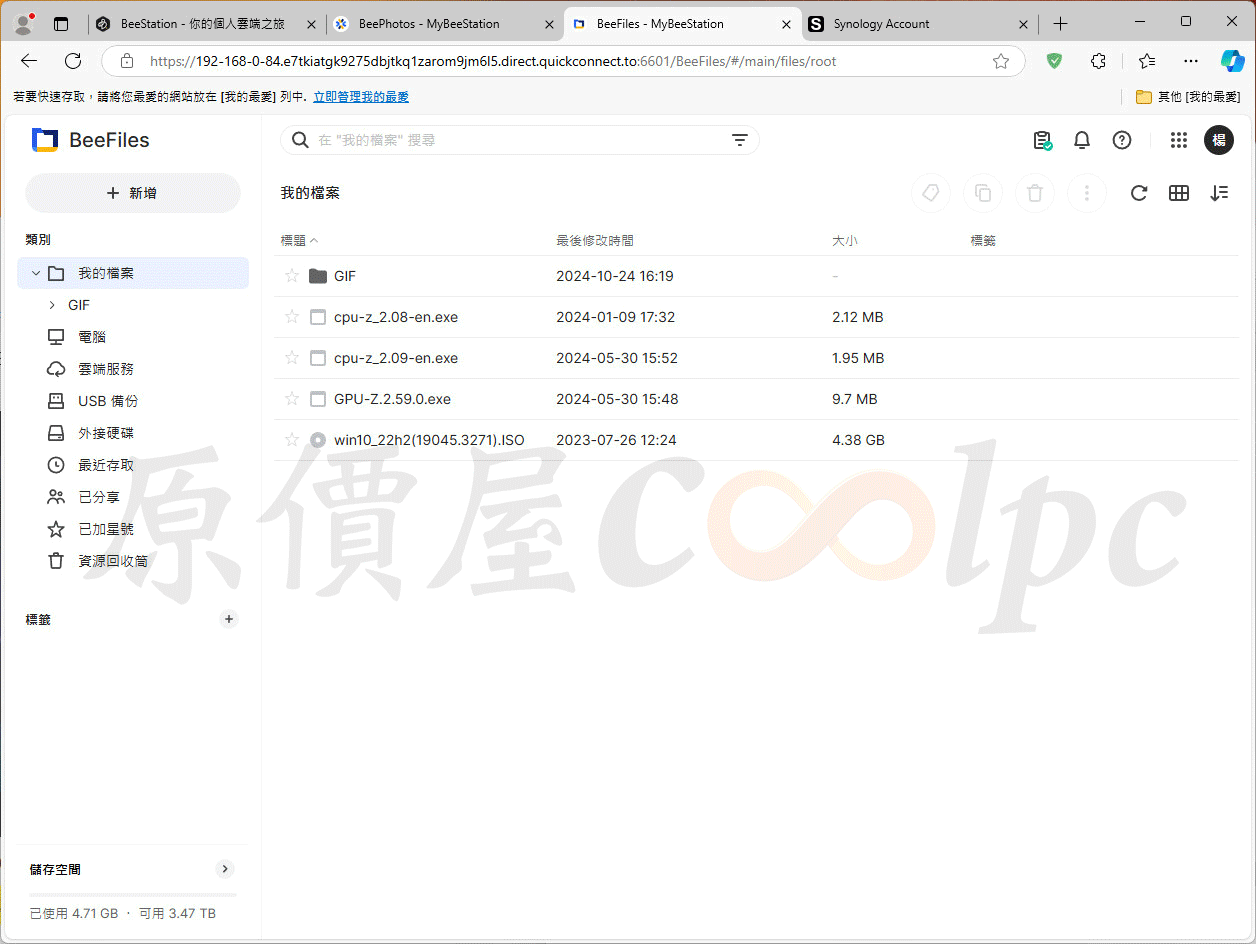The image size is (1256, 944).
Task: Open background tasks clipboard icon
Action: (x=1042, y=140)
